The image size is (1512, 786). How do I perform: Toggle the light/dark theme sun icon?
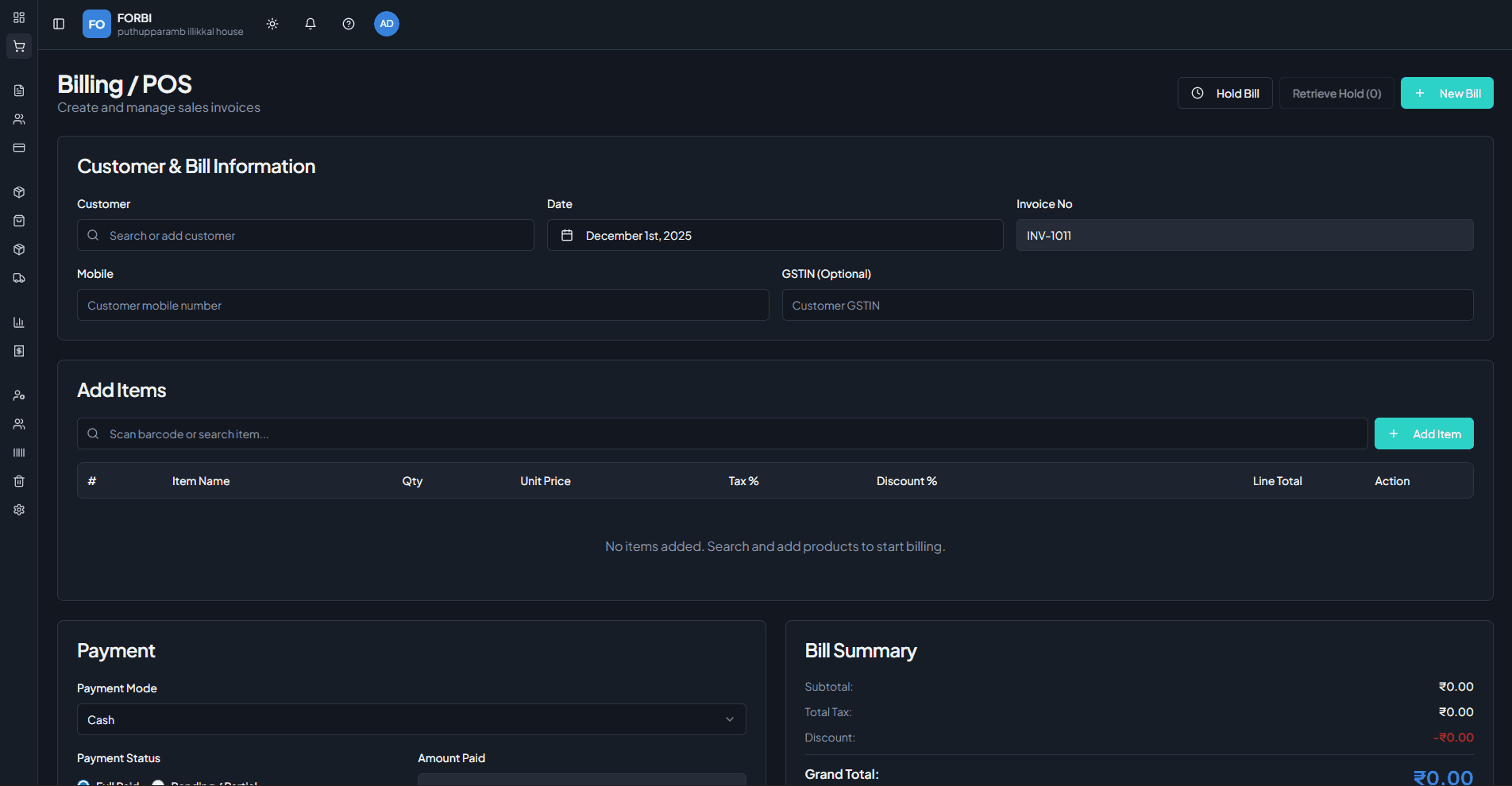(x=272, y=24)
